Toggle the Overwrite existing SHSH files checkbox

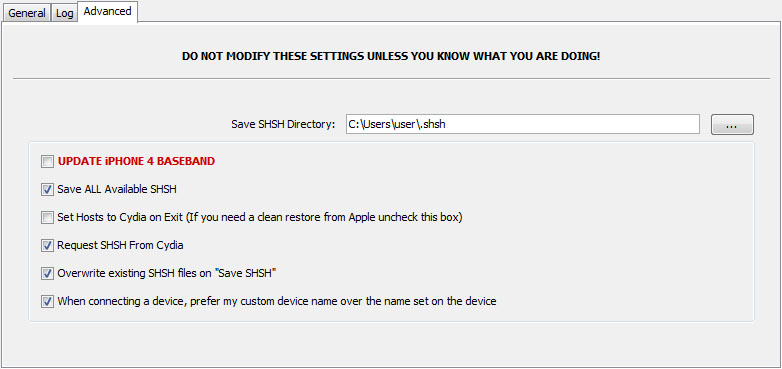click(47, 274)
